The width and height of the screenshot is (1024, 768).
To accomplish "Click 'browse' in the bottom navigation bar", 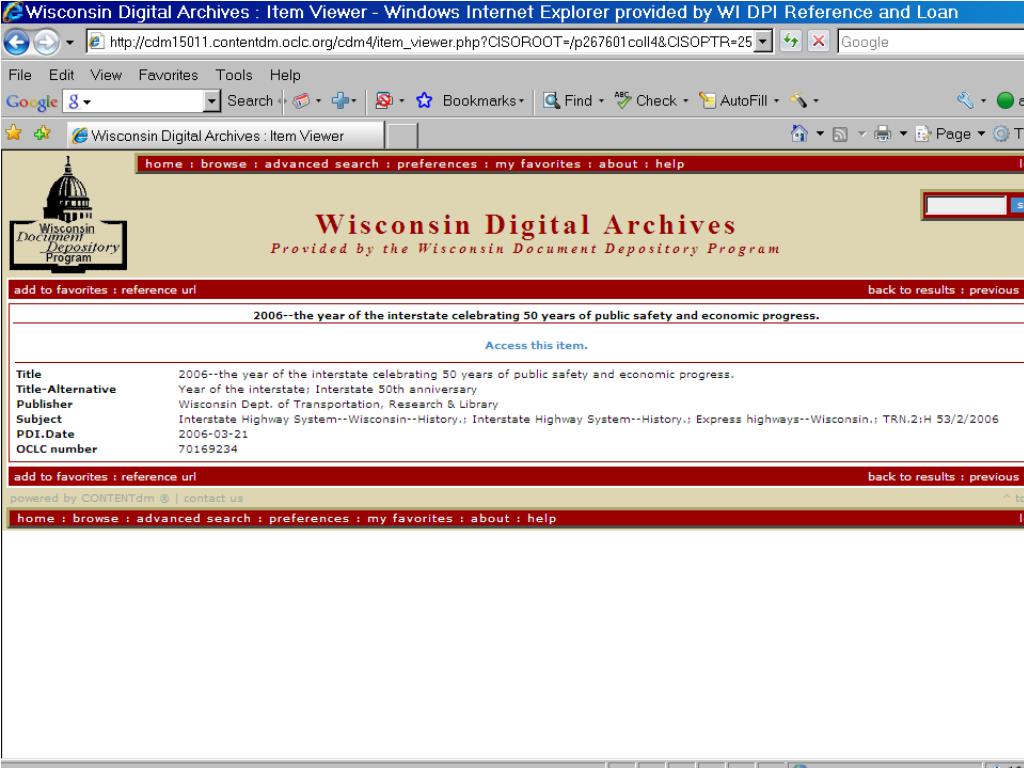I will pyautogui.click(x=95, y=519).
